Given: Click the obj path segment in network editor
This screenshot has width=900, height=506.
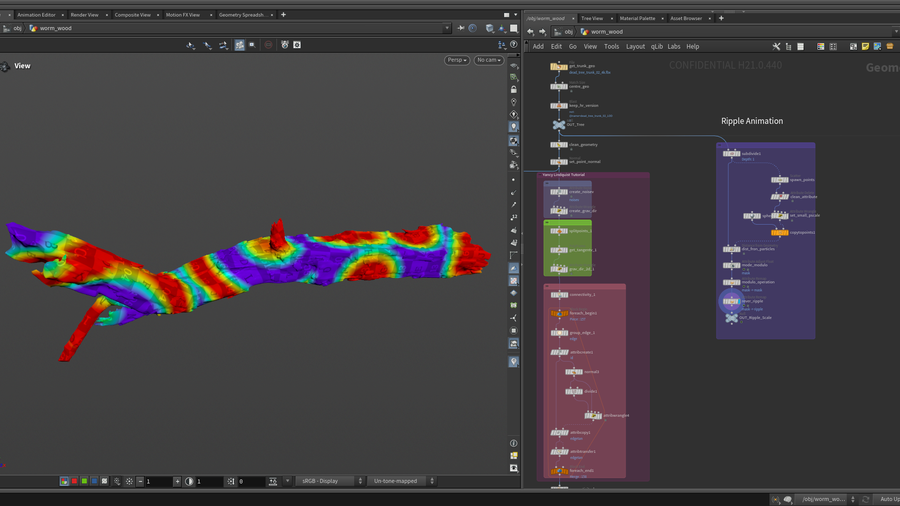Looking at the screenshot, I should (566, 31).
